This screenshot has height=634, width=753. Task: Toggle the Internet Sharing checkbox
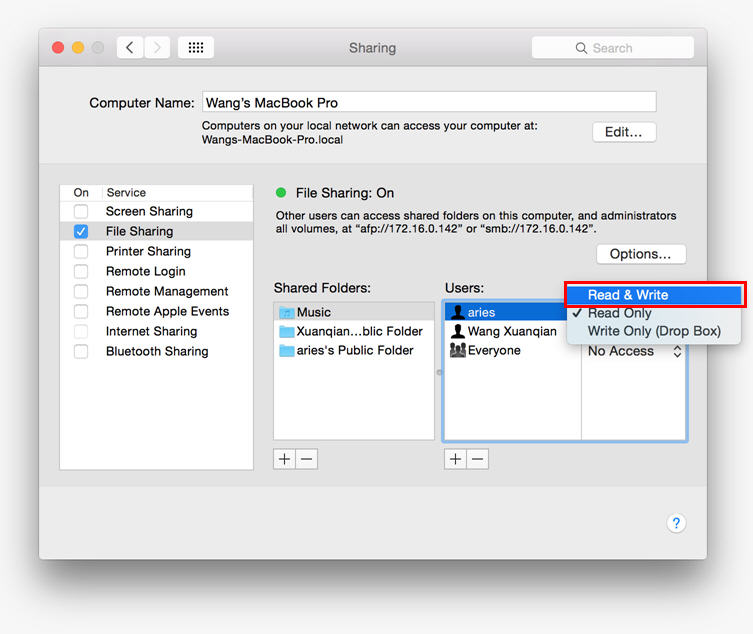81,331
